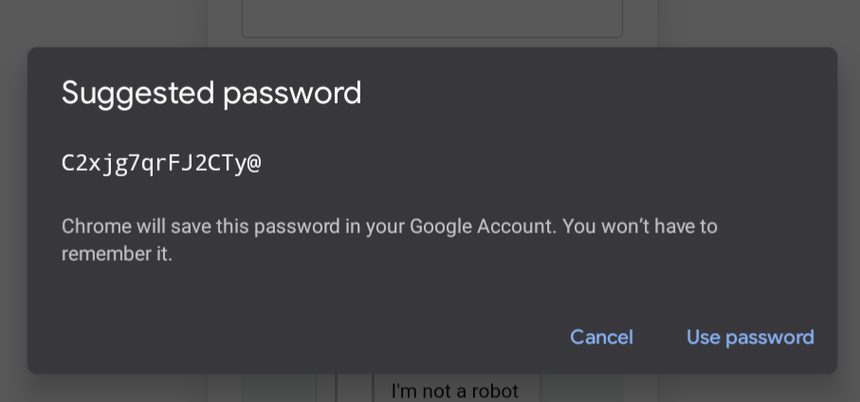Screen dimensions: 860x402
Task: Click the "Suggested password" dialog title
Action: [211, 93]
